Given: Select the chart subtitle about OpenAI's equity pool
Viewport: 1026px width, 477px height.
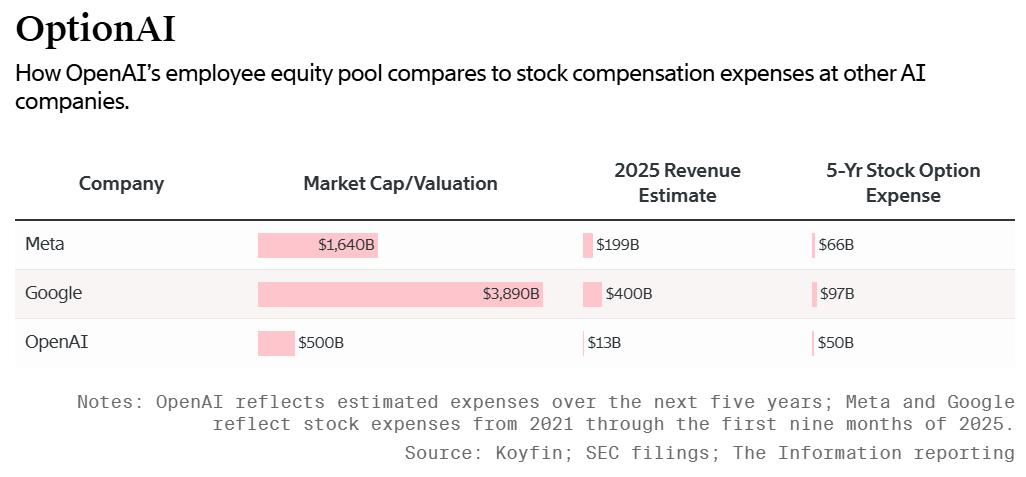Looking at the screenshot, I should click(470, 87).
